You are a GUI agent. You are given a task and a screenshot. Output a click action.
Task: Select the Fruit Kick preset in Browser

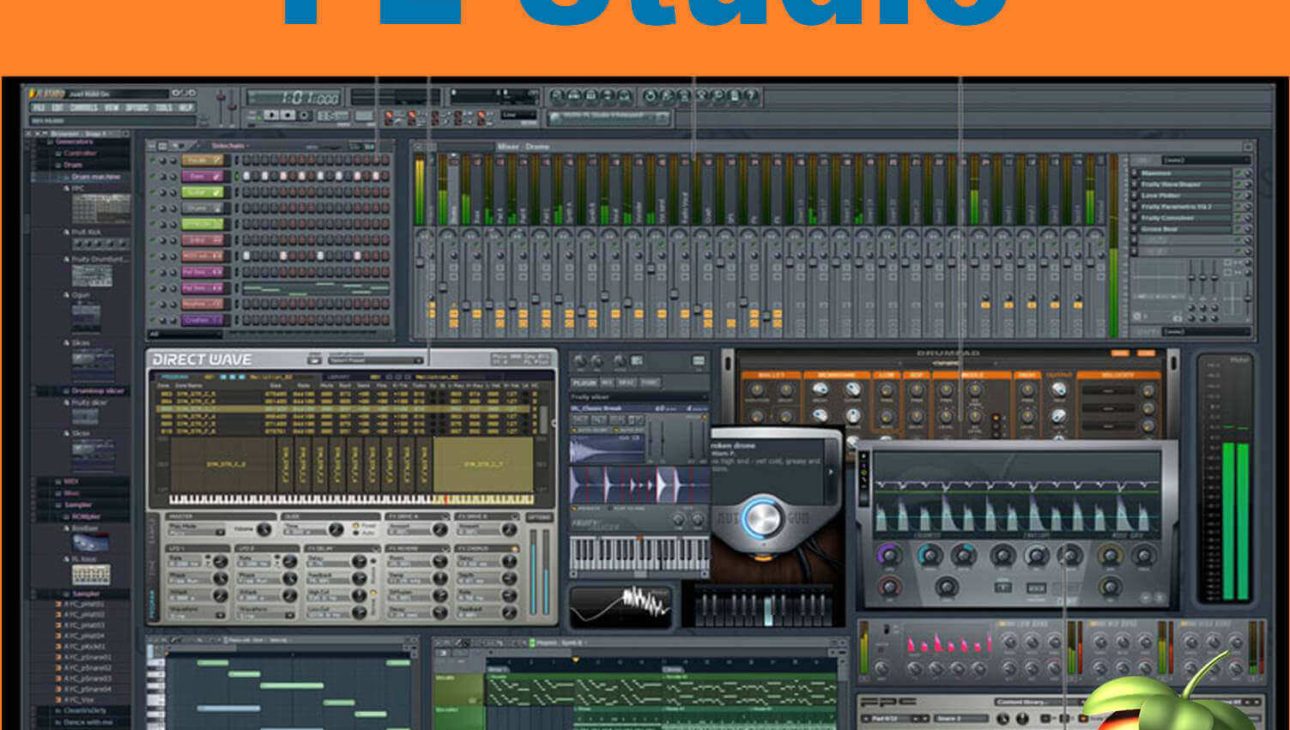pos(87,232)
